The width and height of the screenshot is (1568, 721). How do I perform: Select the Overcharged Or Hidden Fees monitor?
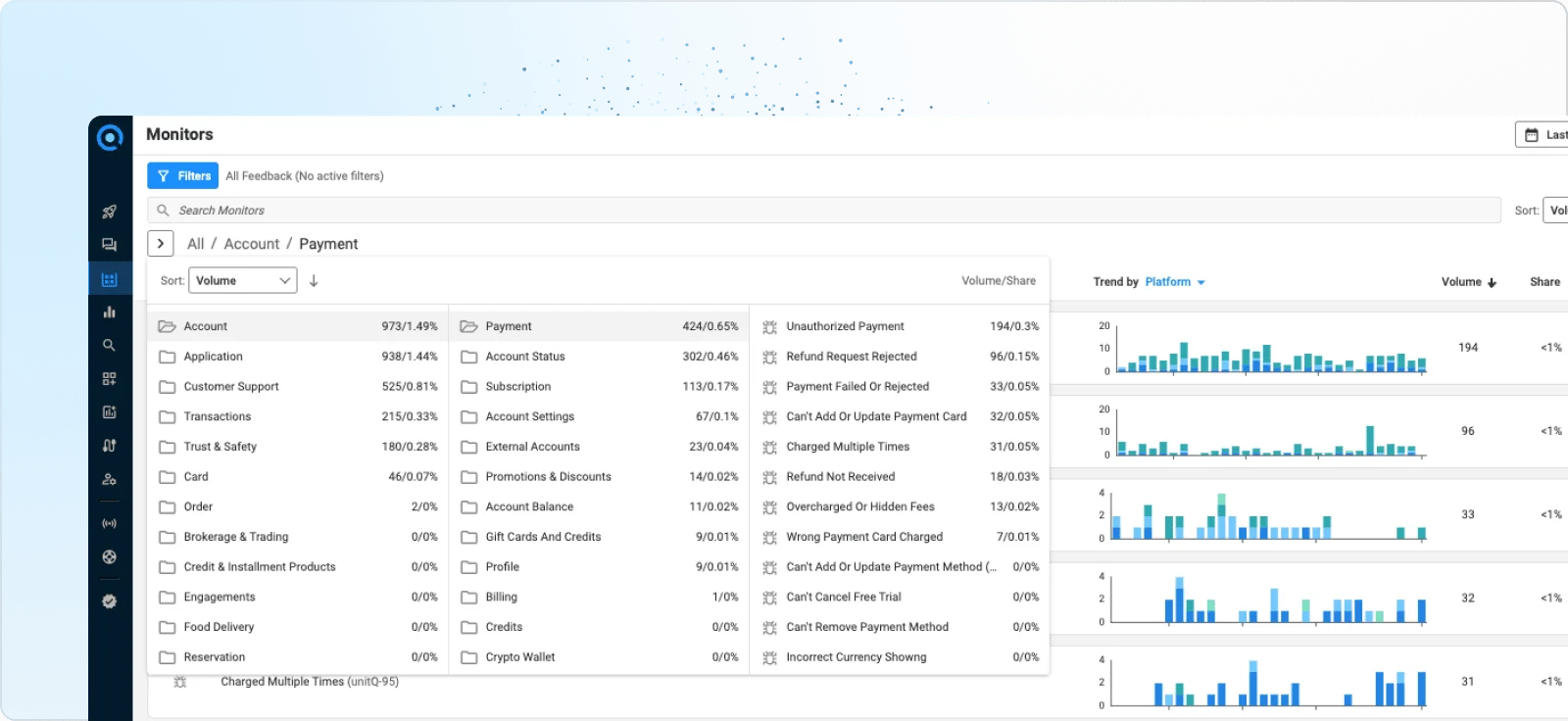(900, 506)
